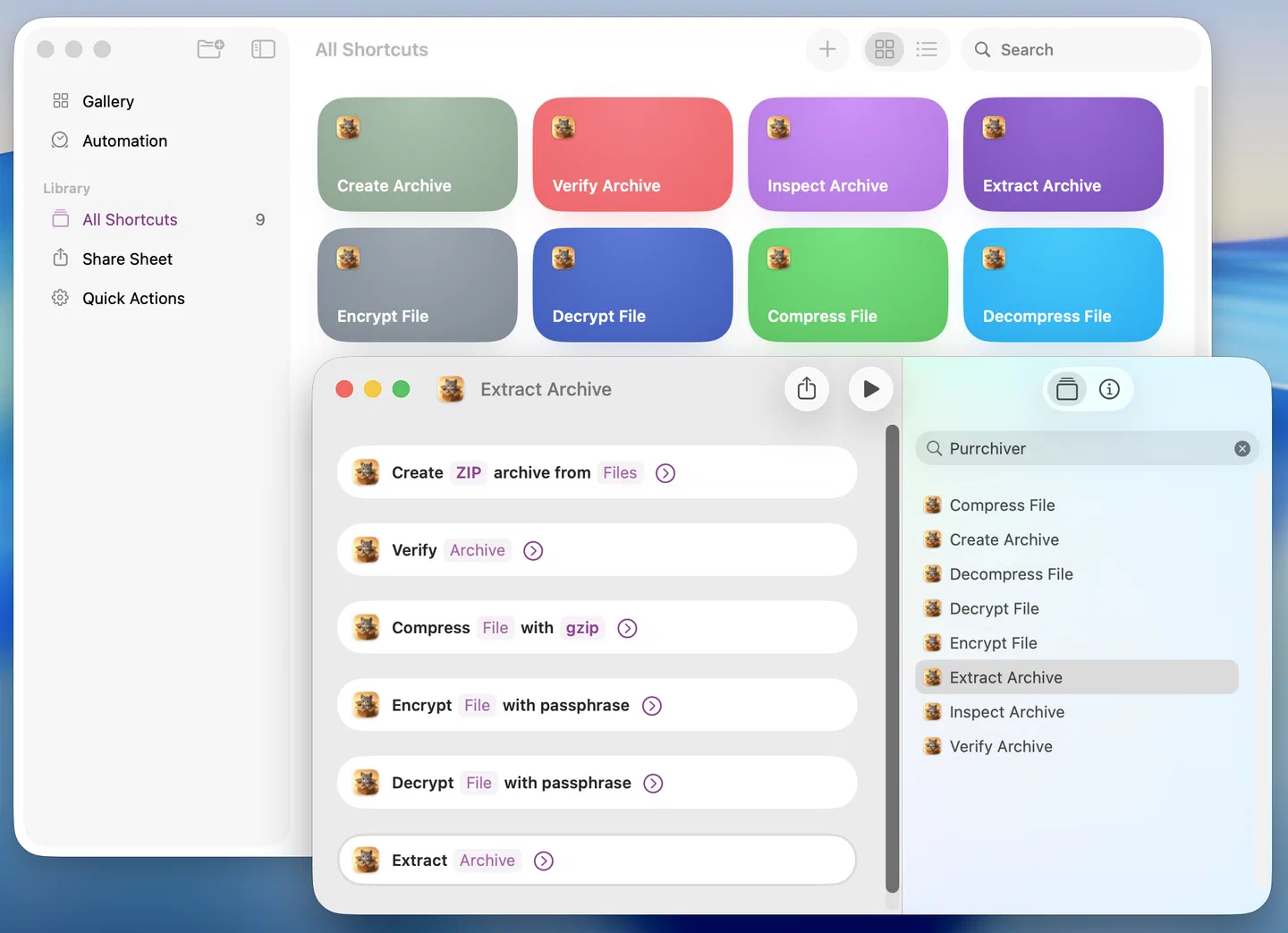This screenshot has height=933, width=1288.
Task: Run the Extract Archive shortcut with play button
Action: coord(870,389)
